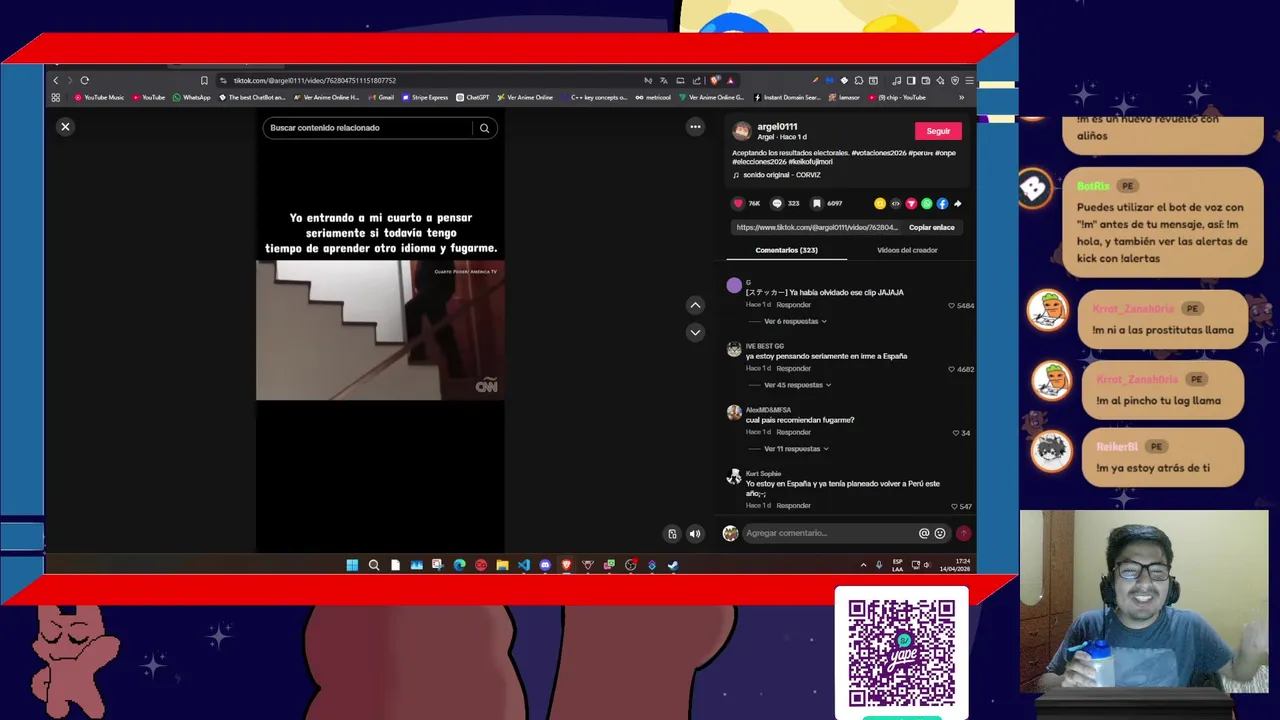Like Kurt Sophie's comment with 547 likes

pos(954,507)
